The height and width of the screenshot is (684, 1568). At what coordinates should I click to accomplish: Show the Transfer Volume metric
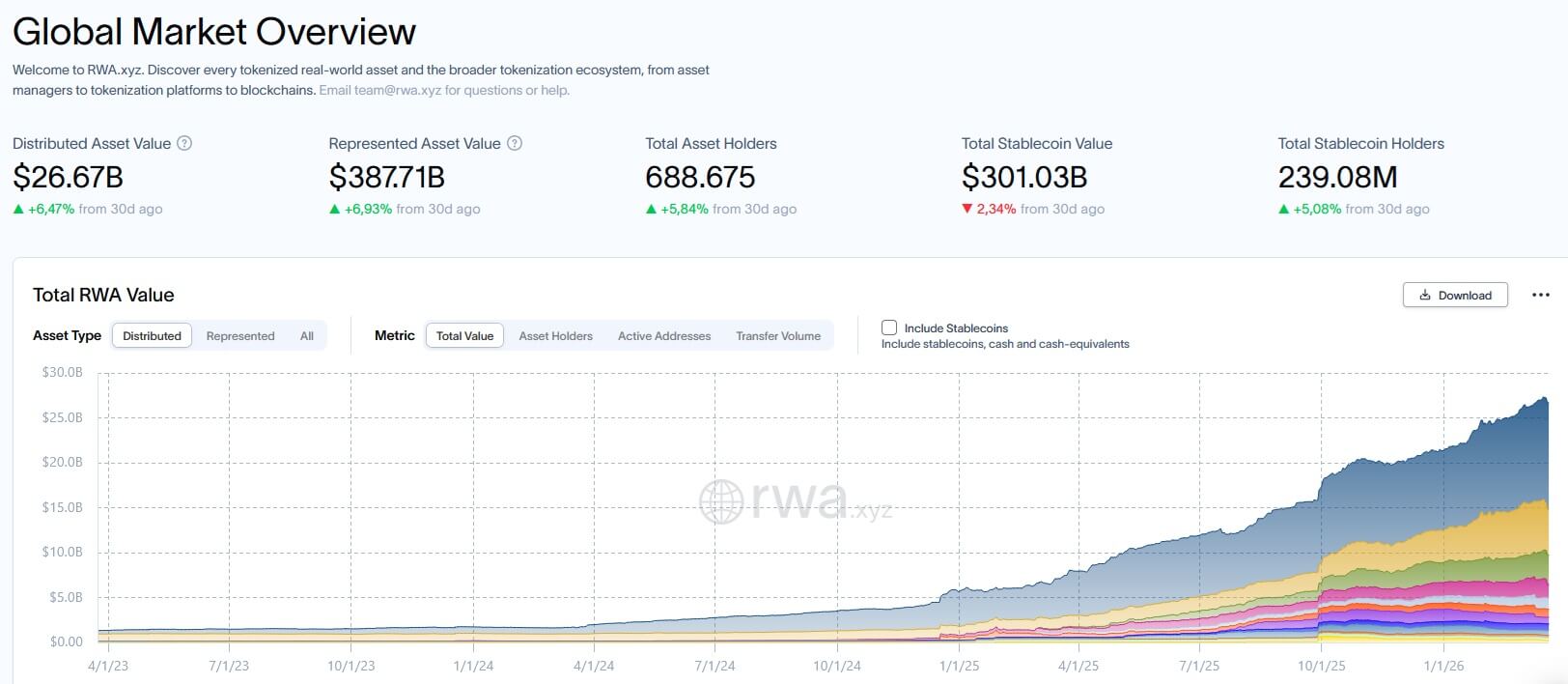pyautogui.click(x=778, y=336)
